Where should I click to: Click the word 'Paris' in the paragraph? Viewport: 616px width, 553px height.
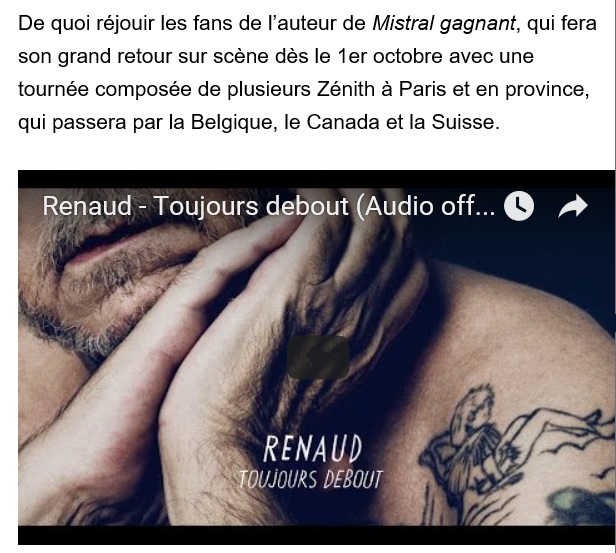pos(422,89)
